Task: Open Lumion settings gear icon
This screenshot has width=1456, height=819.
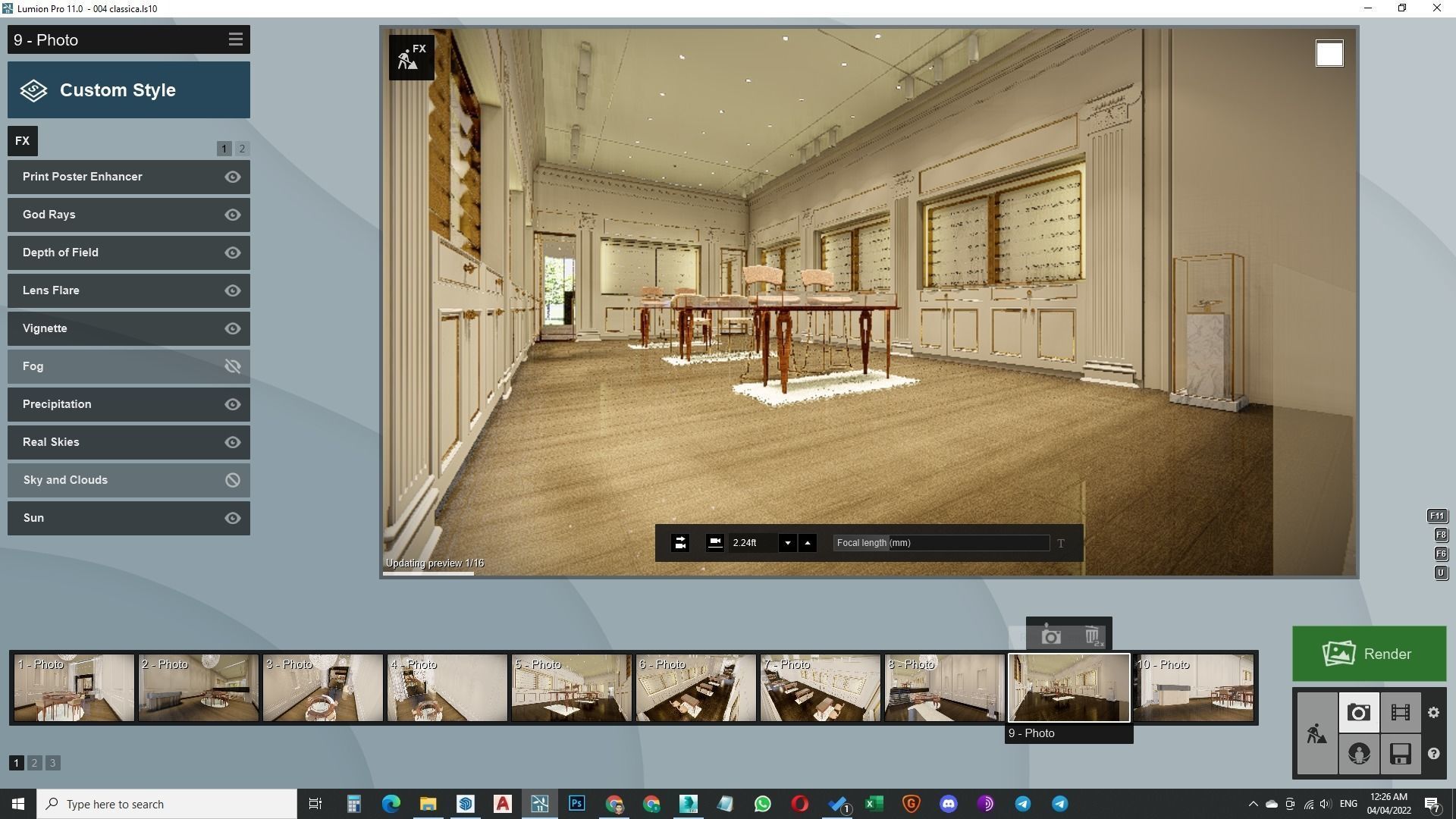Action: pos(1433,712)
